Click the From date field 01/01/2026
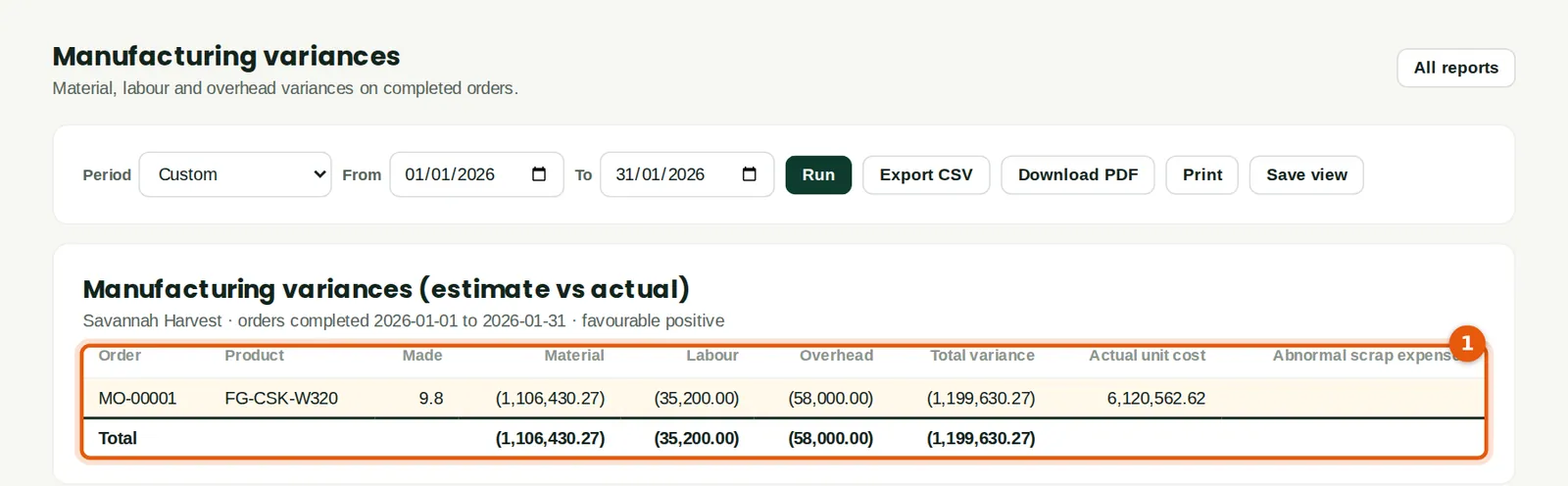Viewport: 1568px width, 486px height. [476, 174]
